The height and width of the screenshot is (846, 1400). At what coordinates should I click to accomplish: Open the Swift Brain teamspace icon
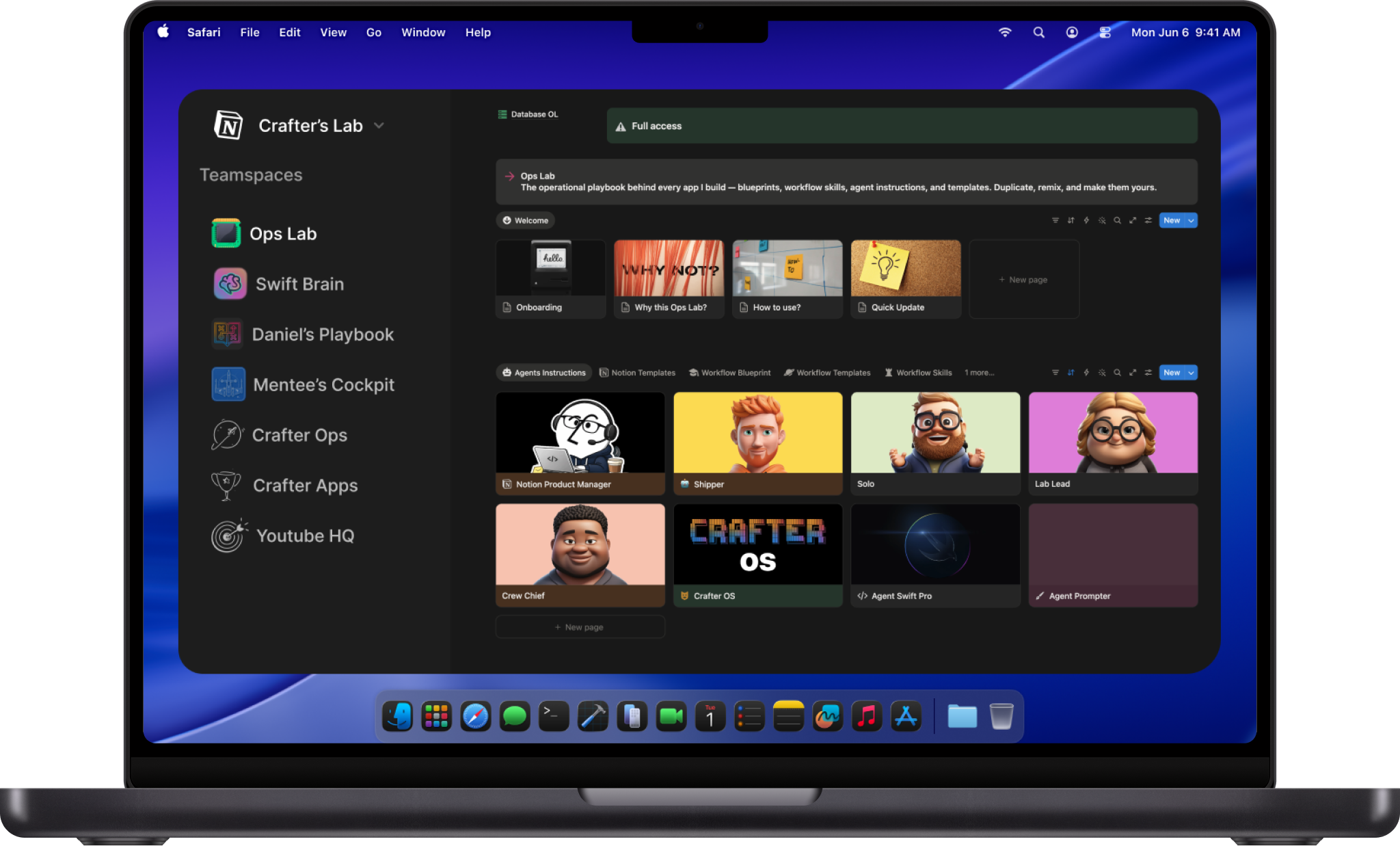[230, 284]
